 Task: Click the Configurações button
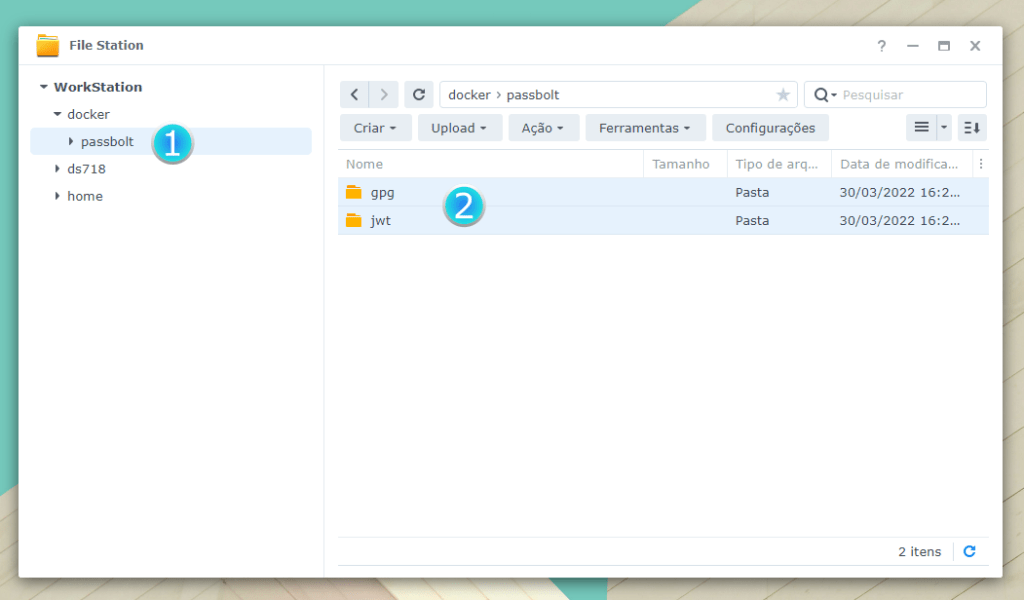coord(770,128)
